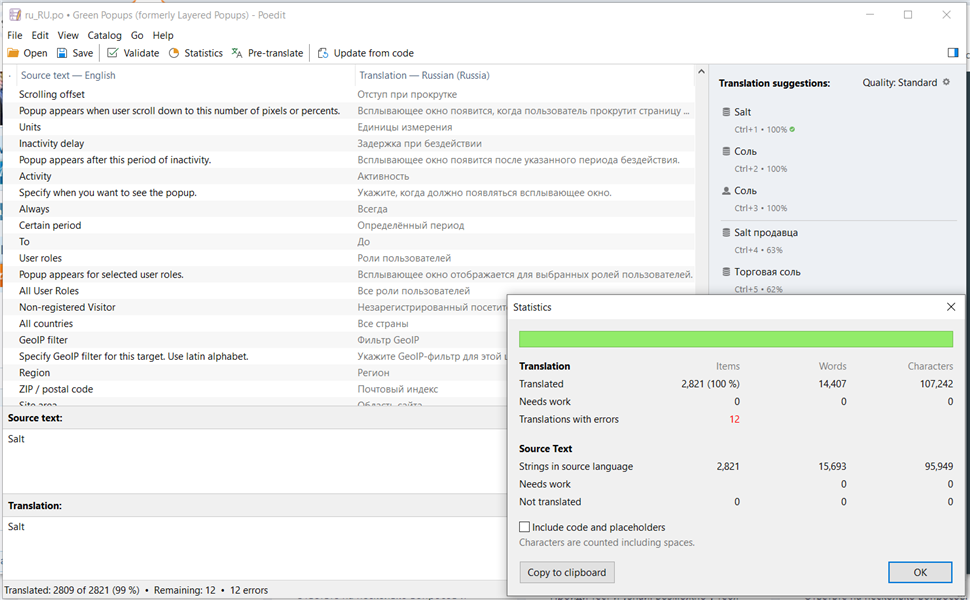Click the Open folder icon in toolbar
The image size is (970, 600).
pyautogui.click(x=13, y=53)
